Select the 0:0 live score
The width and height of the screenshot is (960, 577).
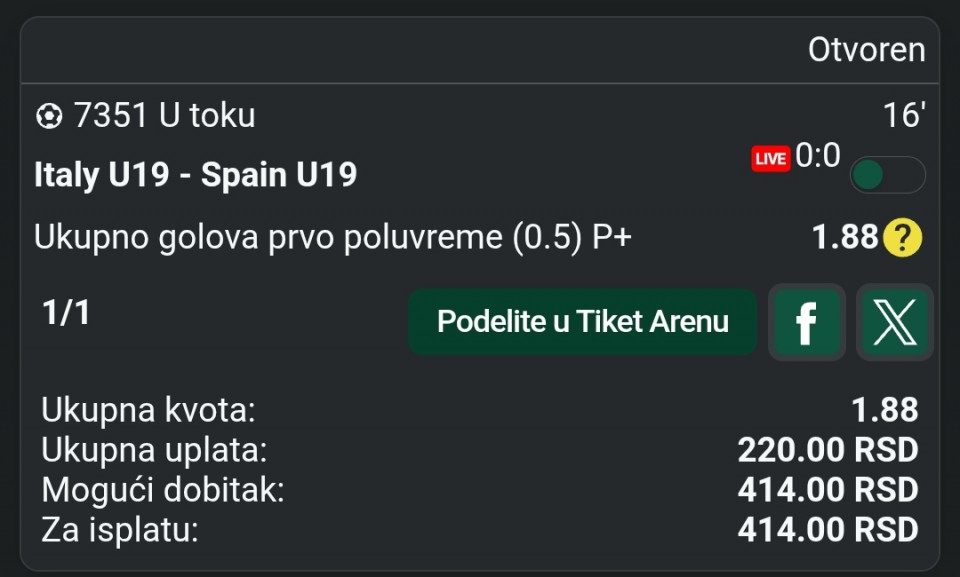tap(817, 157)
